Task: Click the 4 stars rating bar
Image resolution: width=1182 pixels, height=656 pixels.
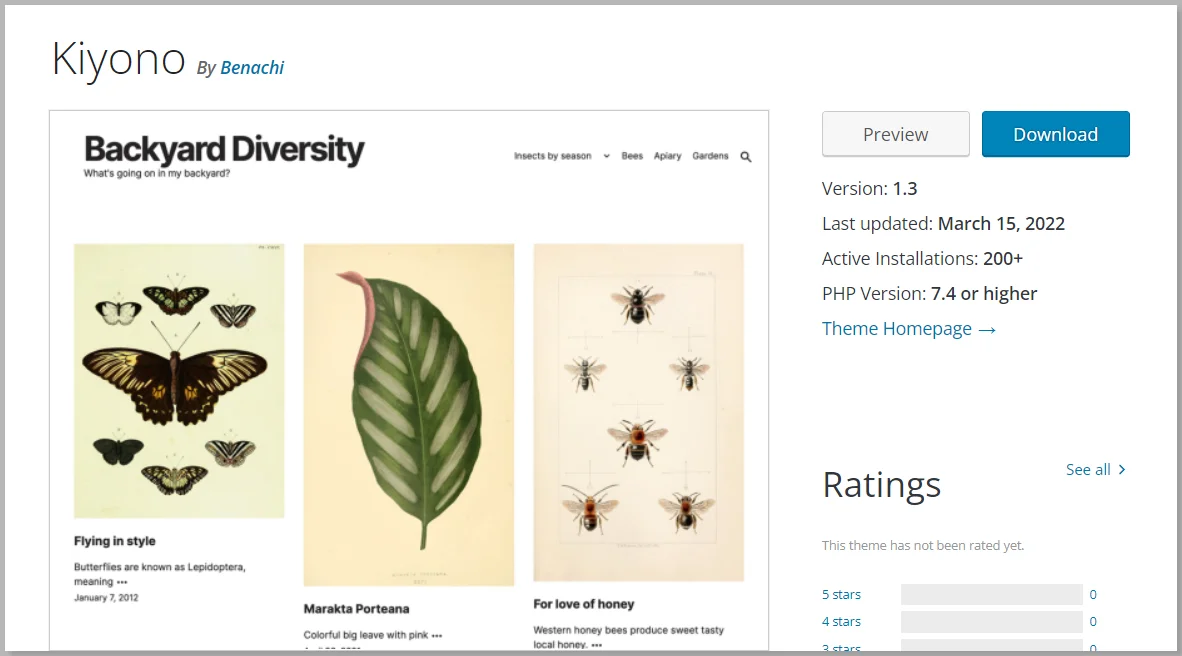Action: [991, 621]
